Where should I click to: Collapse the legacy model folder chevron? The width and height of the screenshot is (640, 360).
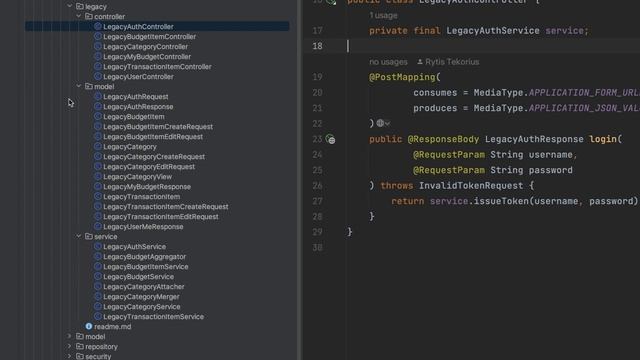79,86
